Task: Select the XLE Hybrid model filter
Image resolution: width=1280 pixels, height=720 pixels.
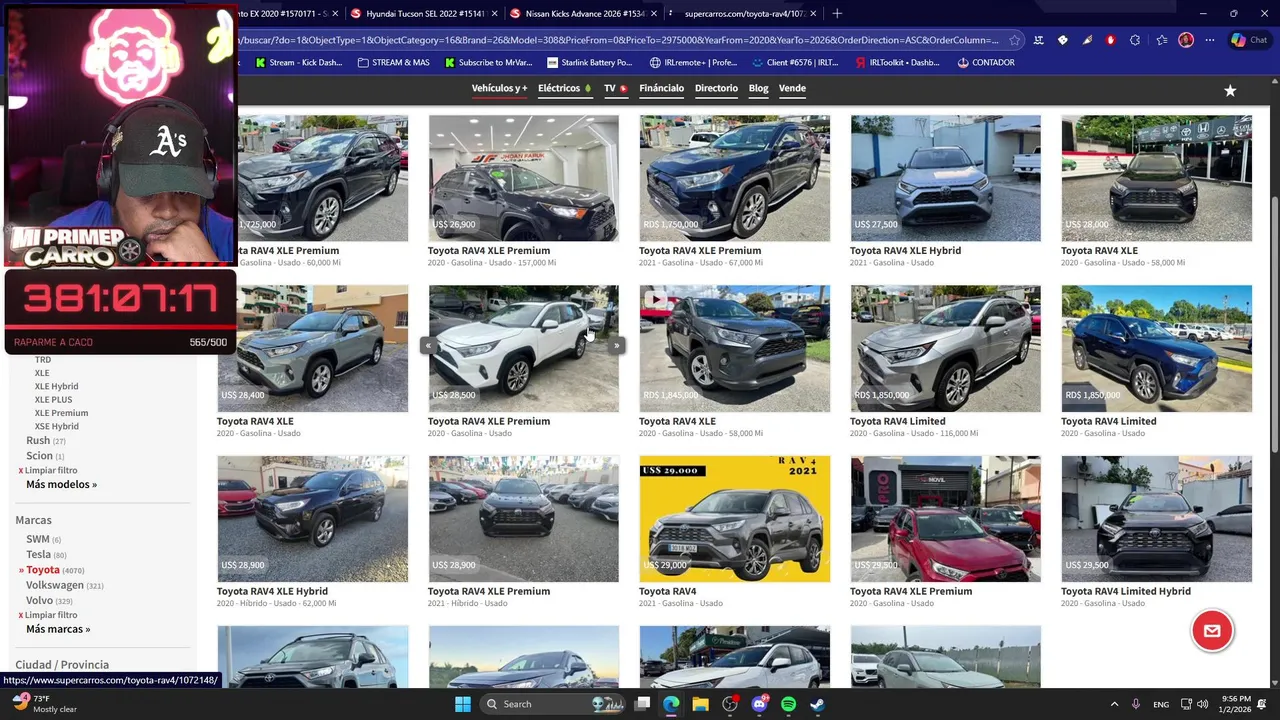Action: click(x=56, y=386)
